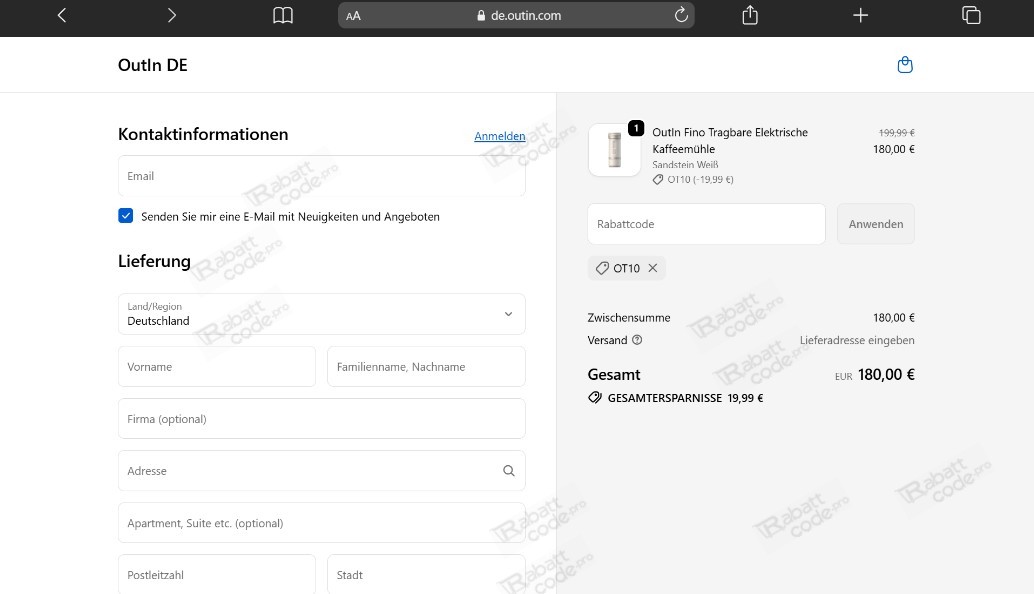Open the OutIn DE store home link
1034x594 pixels.
tap(152, 65)
